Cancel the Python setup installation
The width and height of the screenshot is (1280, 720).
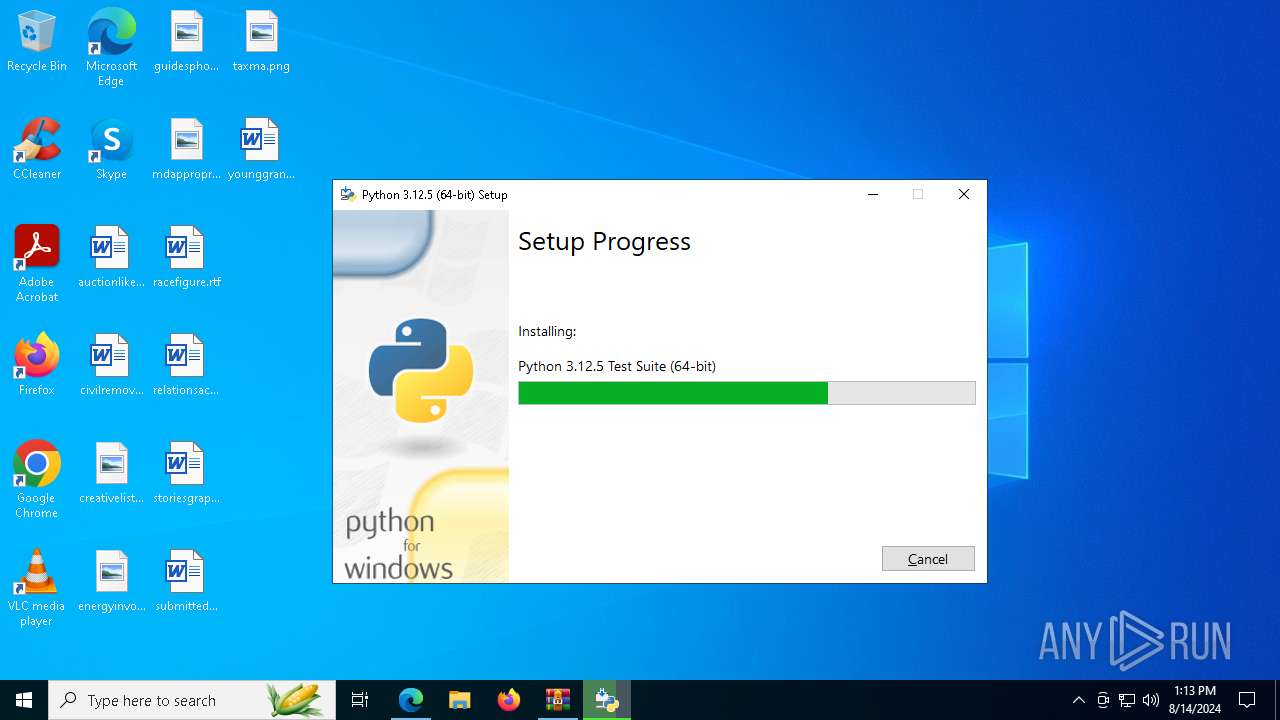(928, 559)
